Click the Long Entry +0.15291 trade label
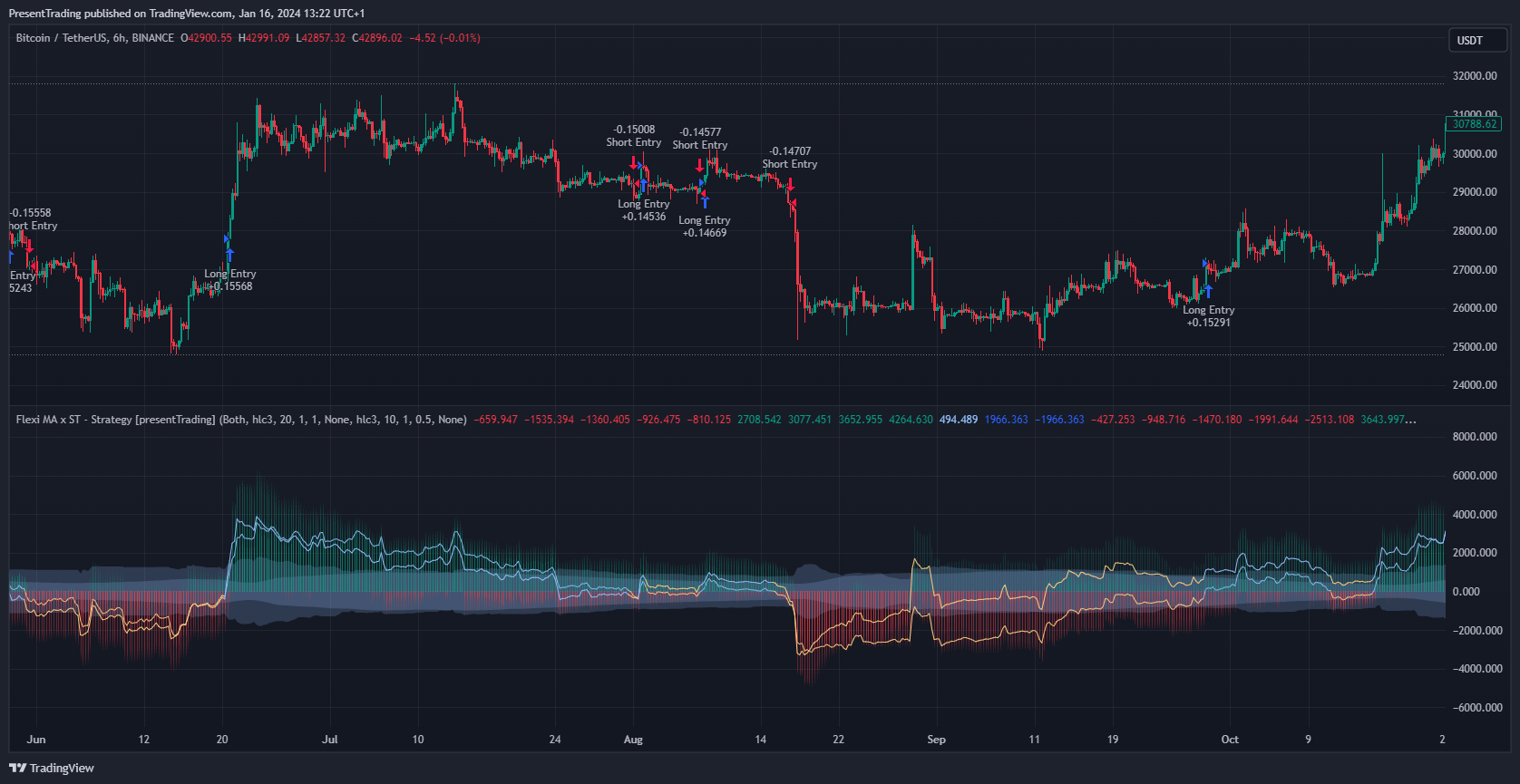Viewport: 1520px width, 784px height. click(1209, 316)
